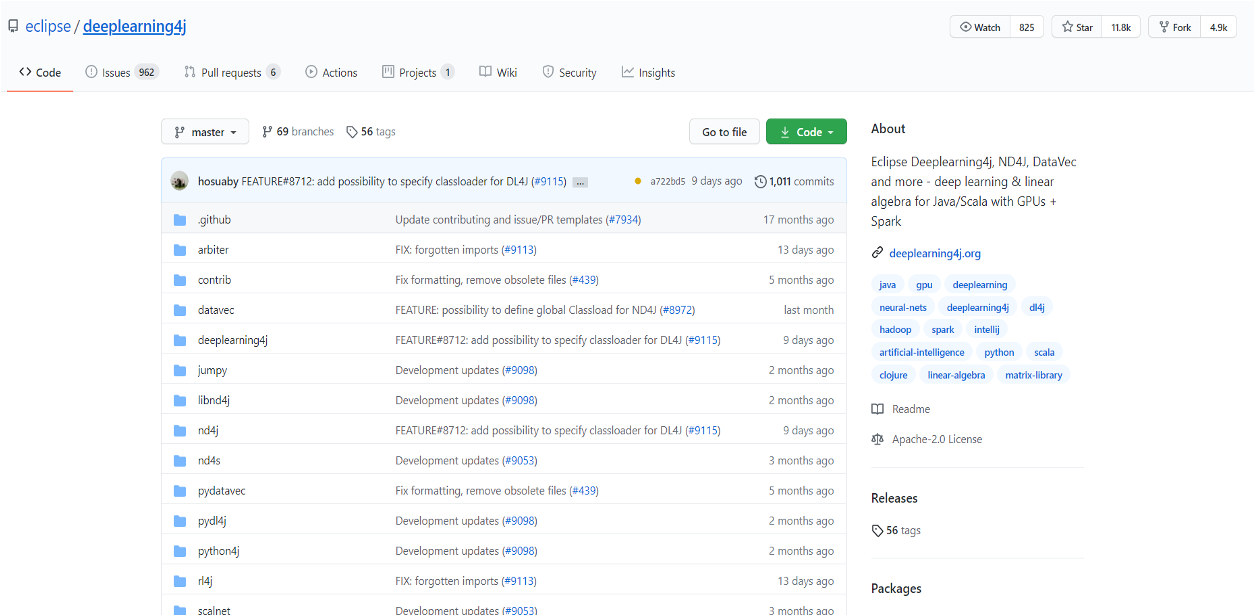Open the Issues tab
This screenshot has height=616, width=1254.
coord(121,73)
